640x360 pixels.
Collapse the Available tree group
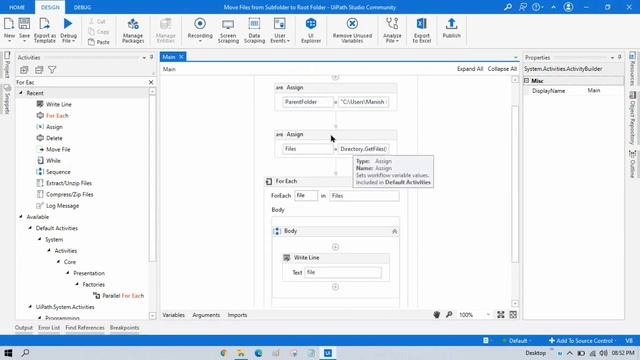coord(21,217)
